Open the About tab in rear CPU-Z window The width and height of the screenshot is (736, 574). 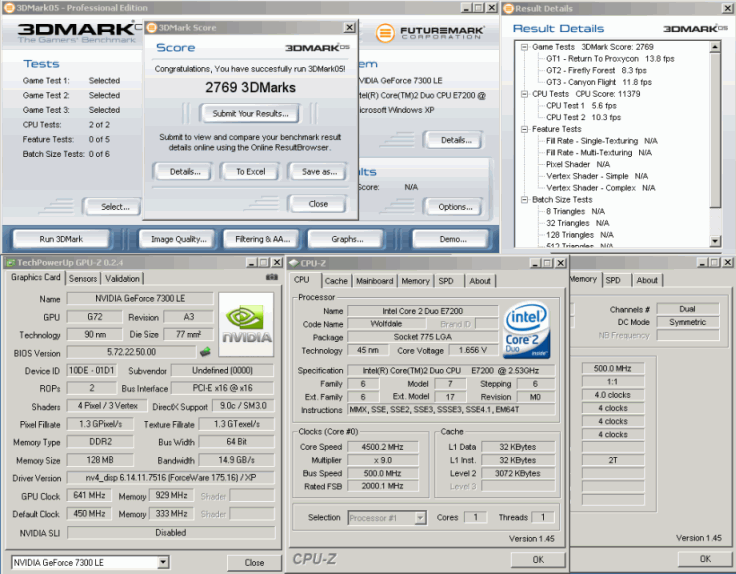tap(647, 280)
